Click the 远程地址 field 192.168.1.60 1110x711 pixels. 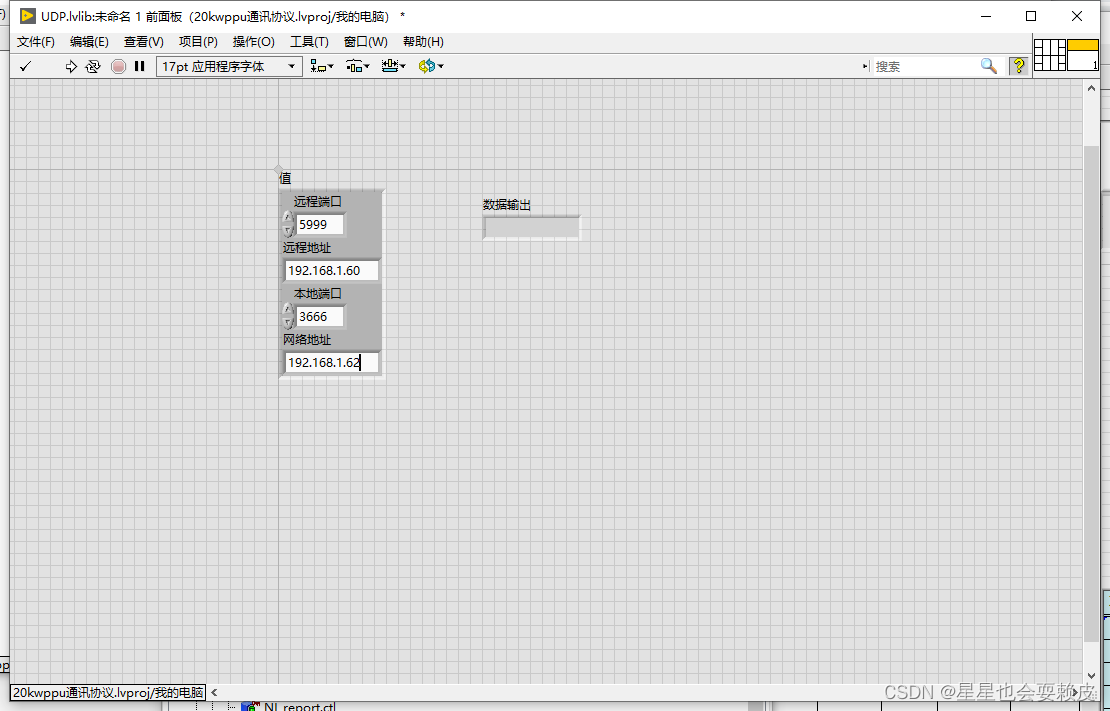[x=331, y=271]
